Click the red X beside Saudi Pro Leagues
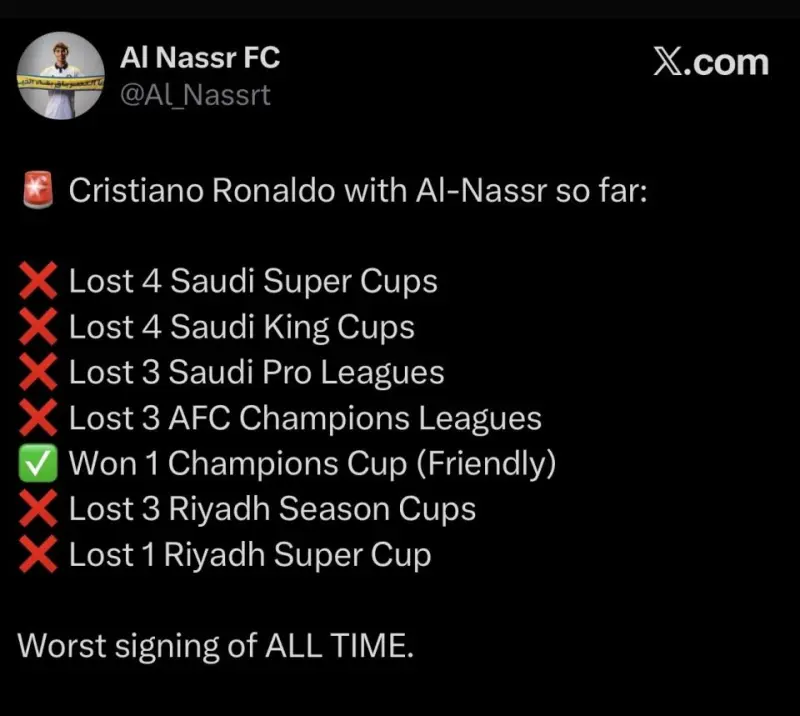This screenshot has width=800, height=716. (37, 373)
